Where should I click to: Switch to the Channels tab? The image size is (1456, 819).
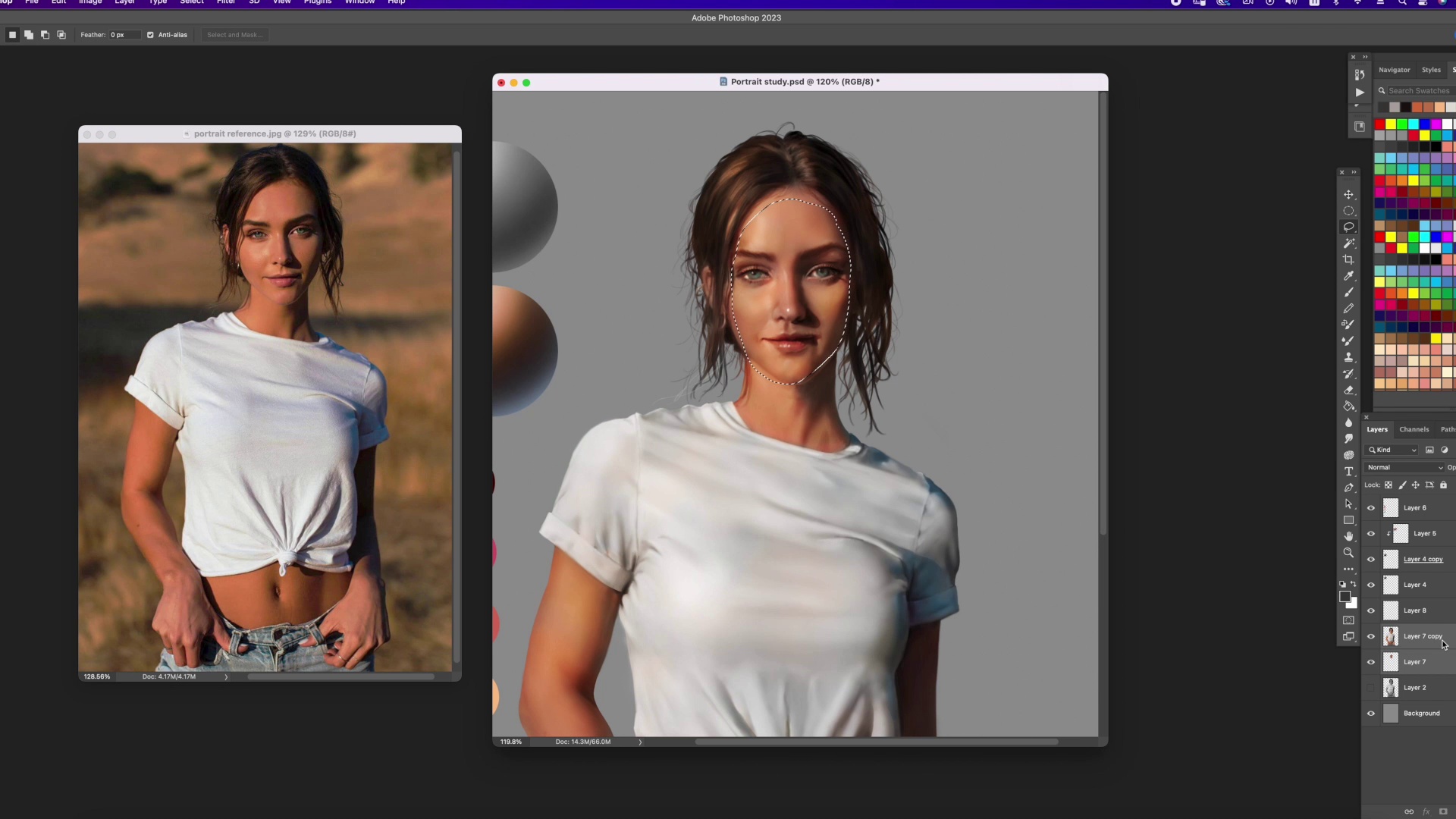click(x=1414, y=430)
